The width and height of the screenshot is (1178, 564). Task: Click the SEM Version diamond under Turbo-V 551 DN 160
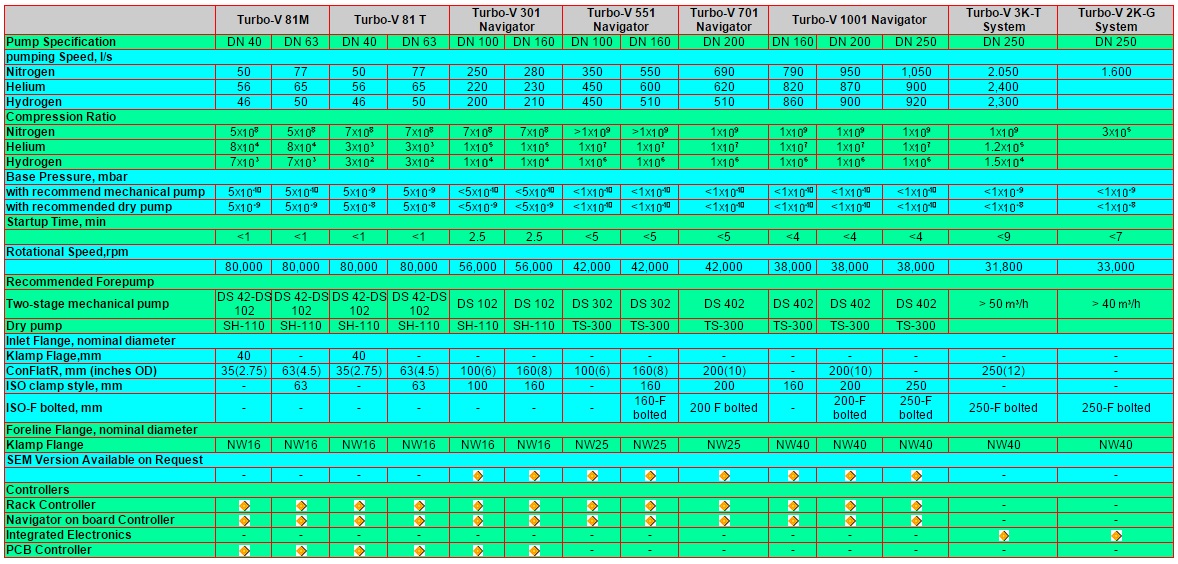tap(650, 475)
